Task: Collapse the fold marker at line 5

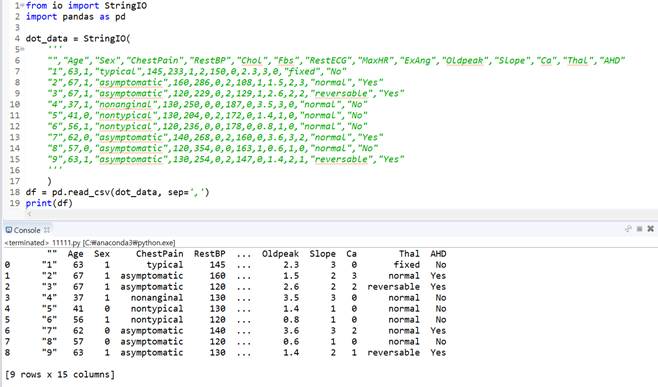Action: (x=22, y=50)
